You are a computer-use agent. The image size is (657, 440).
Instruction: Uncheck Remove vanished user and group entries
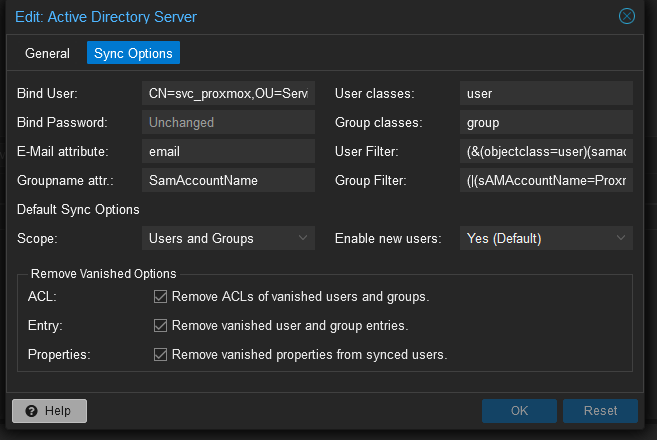(160, 325)
